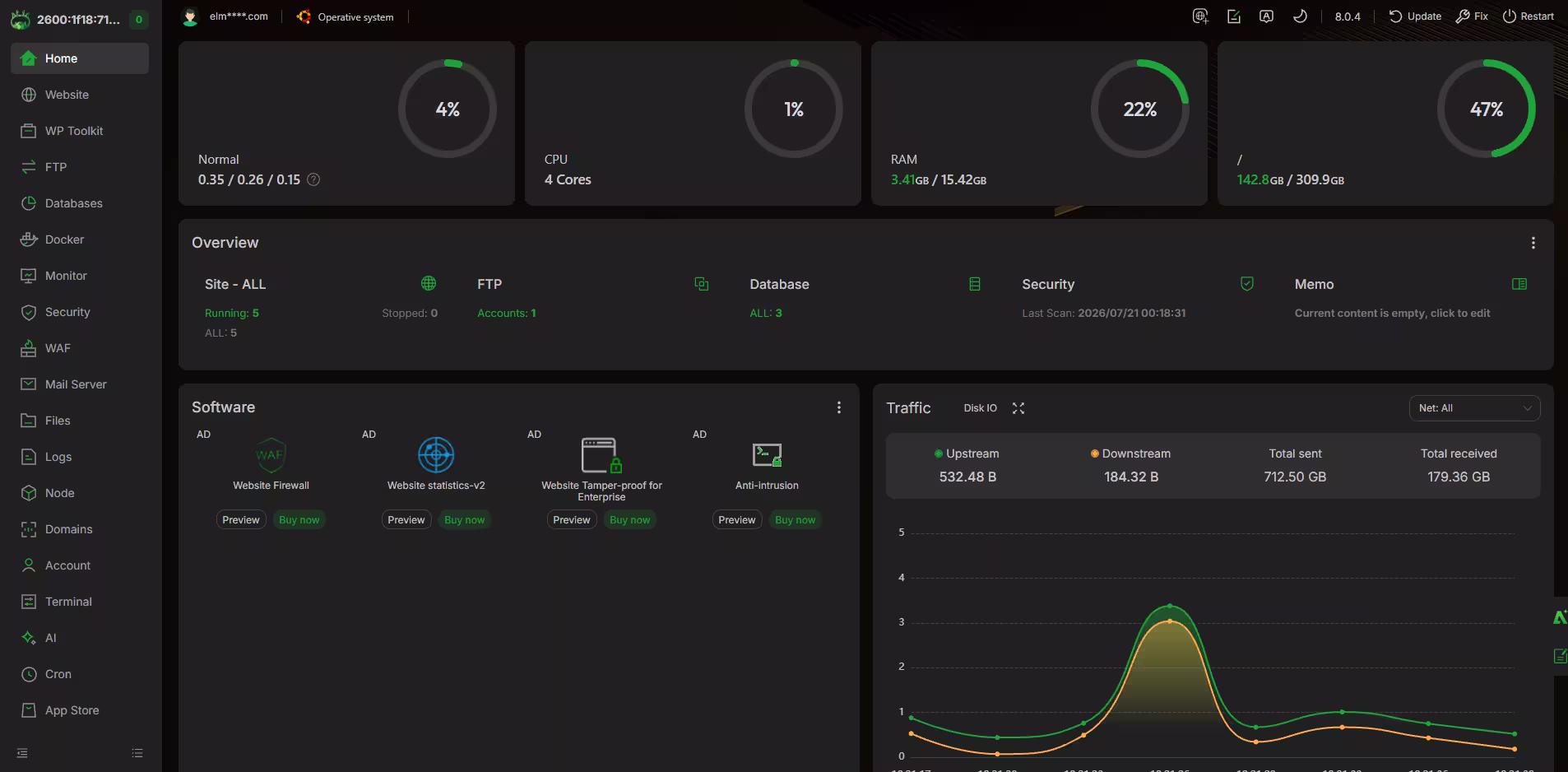Viewport: 1568px width, 772px height.
Task: Open the Net: All dropdown
Action: [x=1474, y=408]
